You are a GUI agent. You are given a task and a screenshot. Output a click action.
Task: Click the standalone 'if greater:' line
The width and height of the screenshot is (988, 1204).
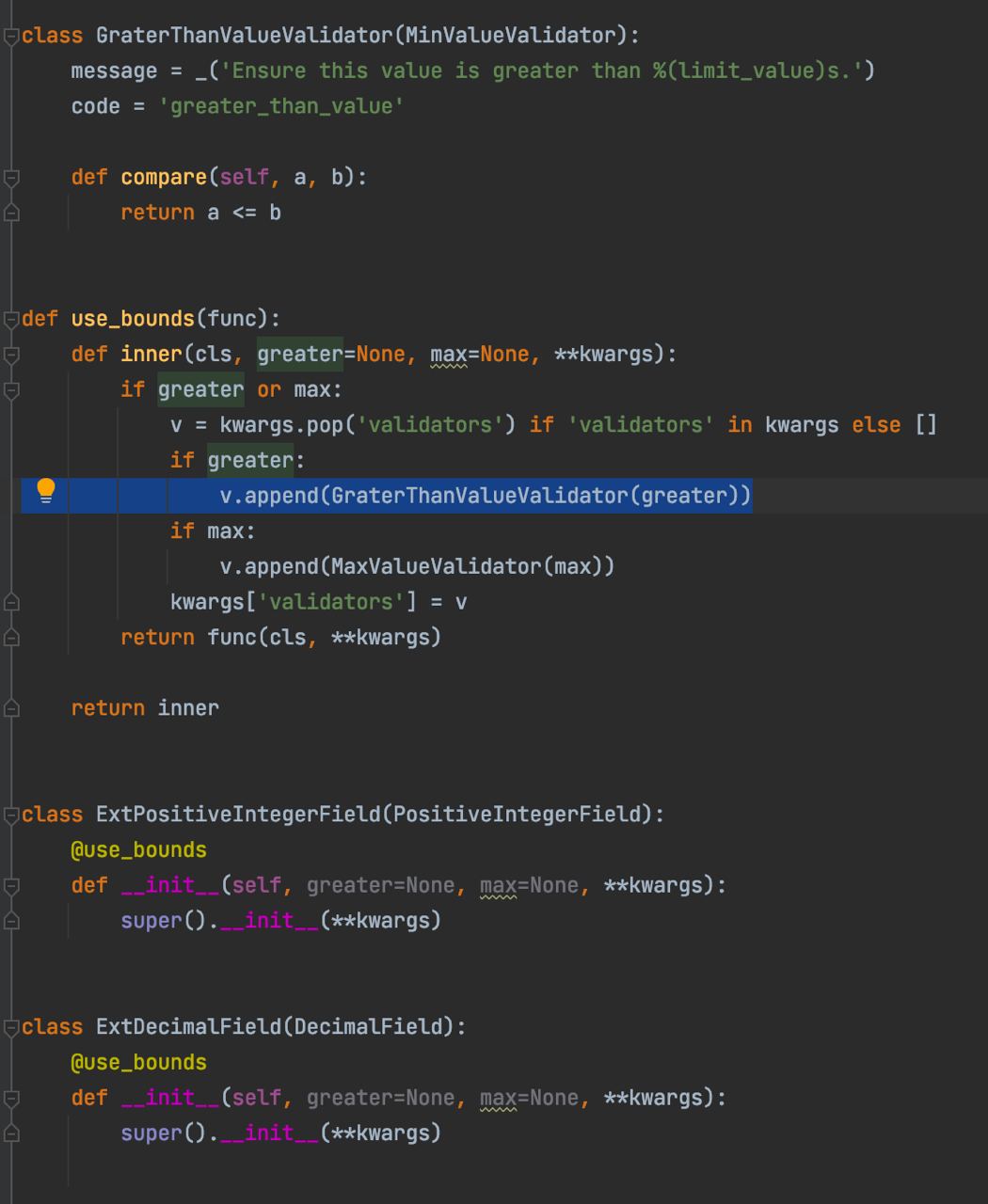pyautogui.click(x=238, y=460)
